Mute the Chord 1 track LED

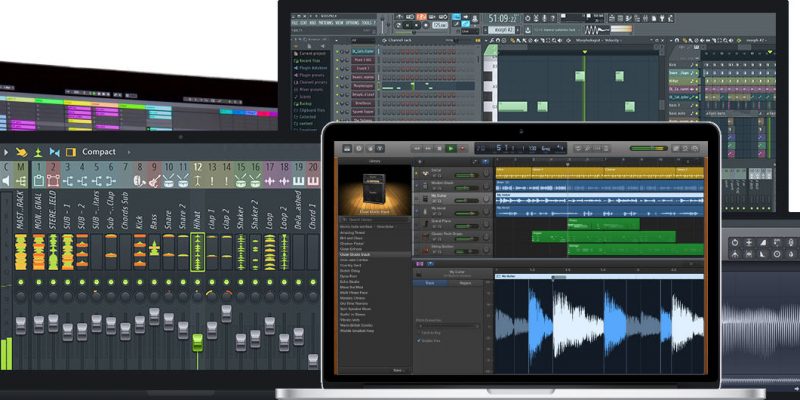coord(313,282)
